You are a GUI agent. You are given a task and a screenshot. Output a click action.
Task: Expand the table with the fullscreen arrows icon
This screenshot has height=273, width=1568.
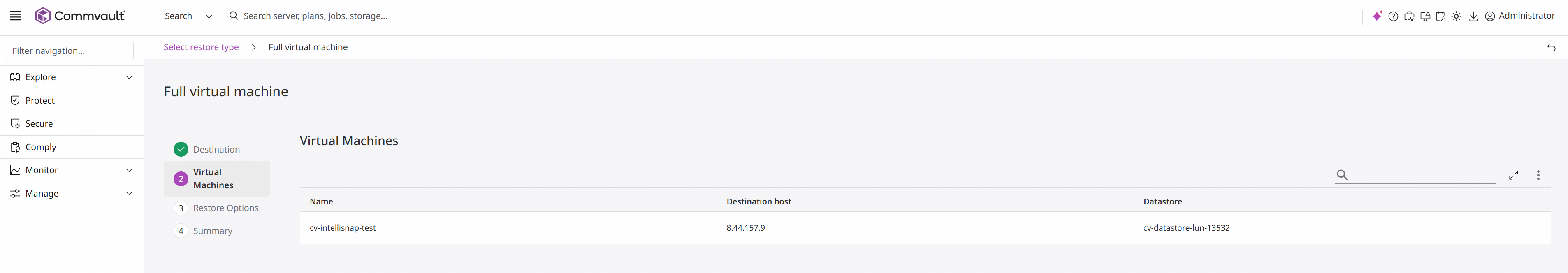click(1513, 175)
